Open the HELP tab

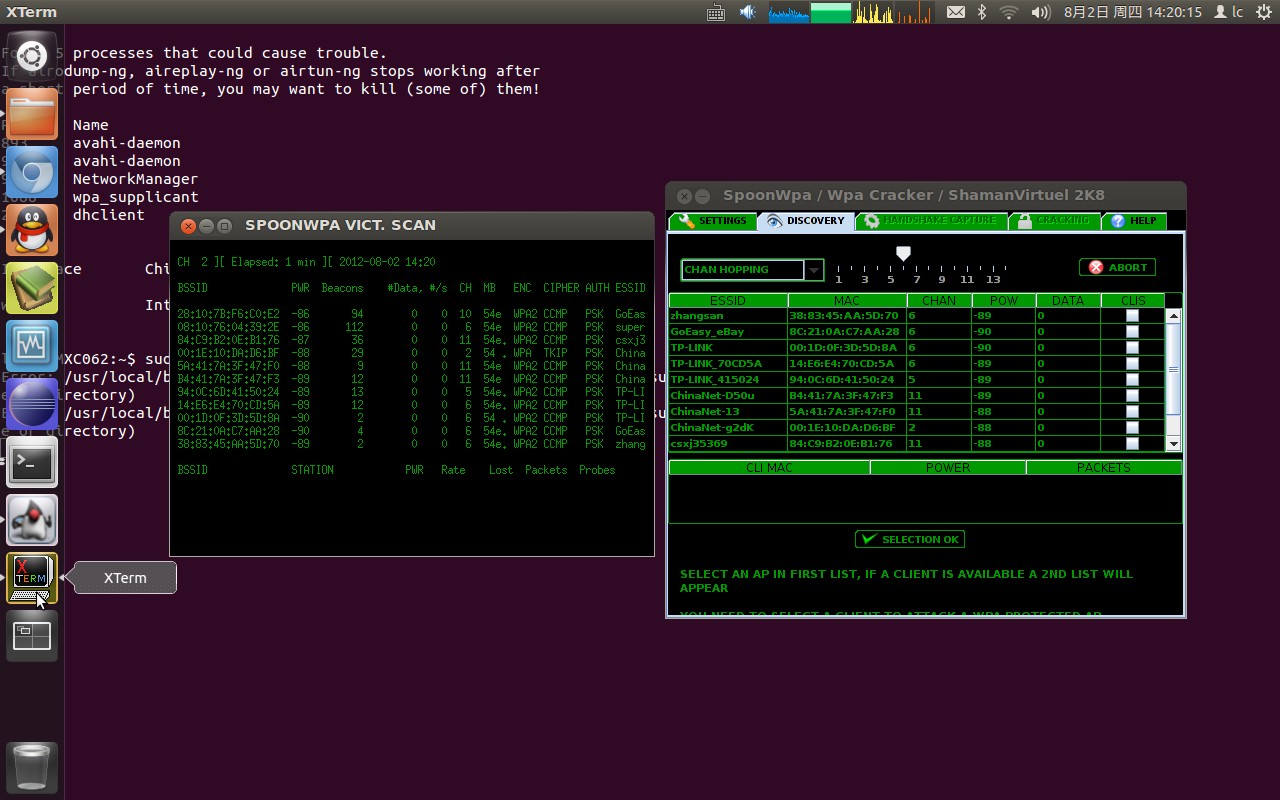point(1134,221)
